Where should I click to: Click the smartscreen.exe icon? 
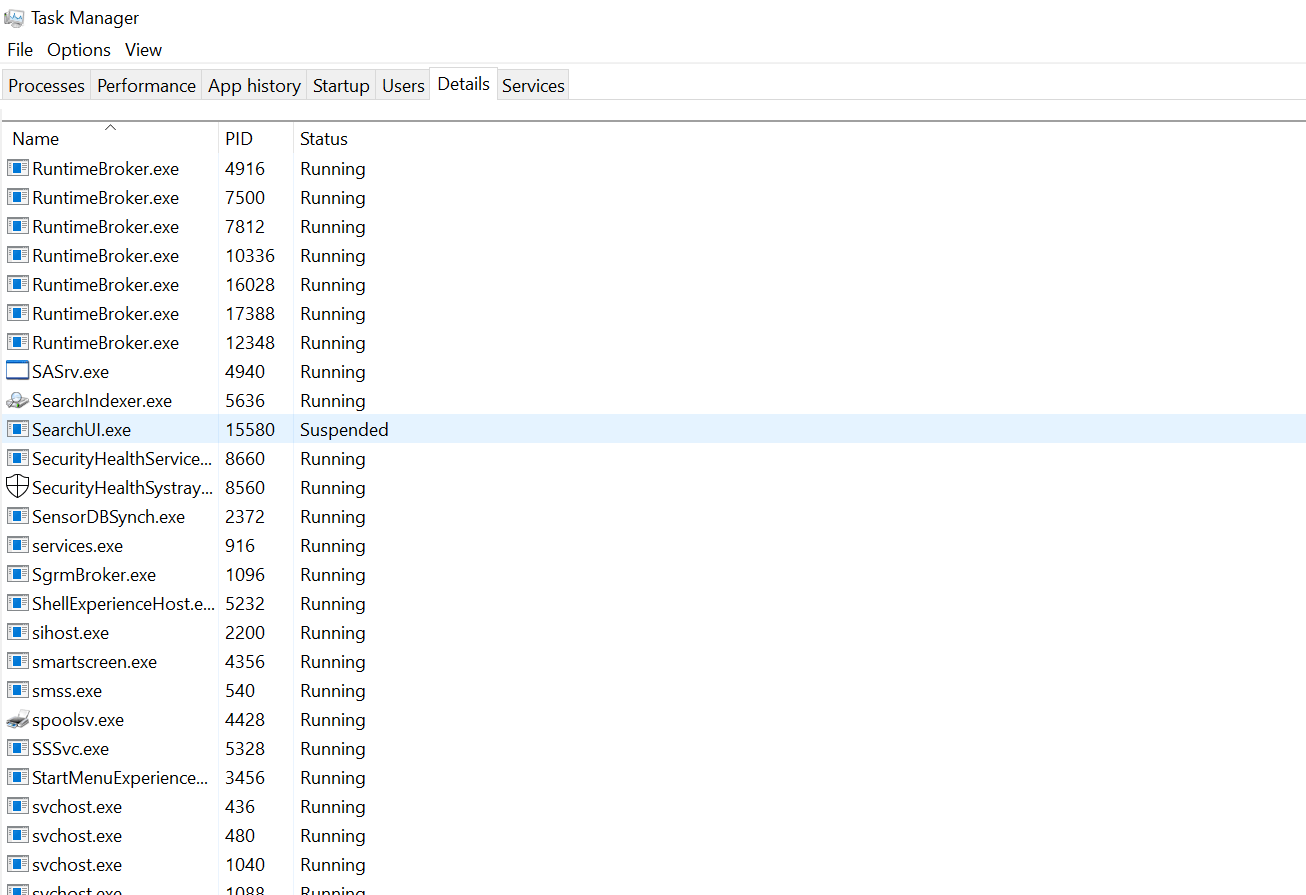(18, 661)
